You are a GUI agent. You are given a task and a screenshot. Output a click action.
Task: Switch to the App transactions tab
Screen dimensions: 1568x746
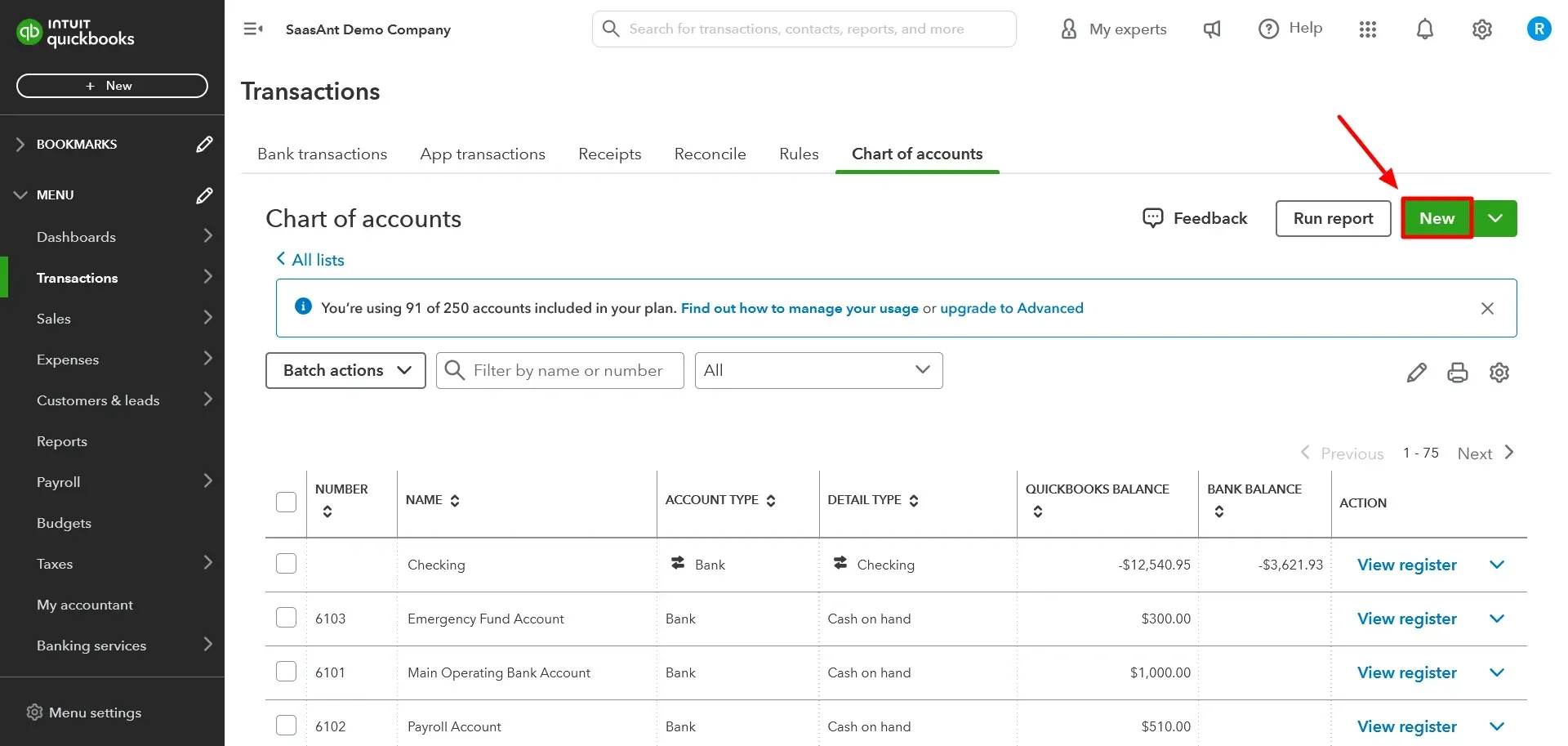[483, 154]
